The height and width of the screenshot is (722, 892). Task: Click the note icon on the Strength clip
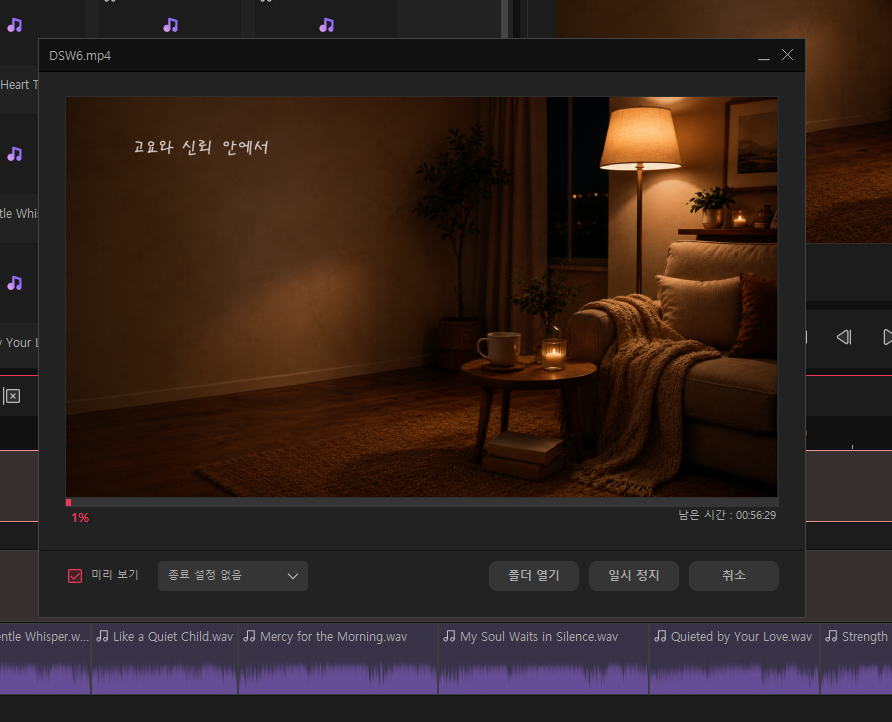[831, 636]
